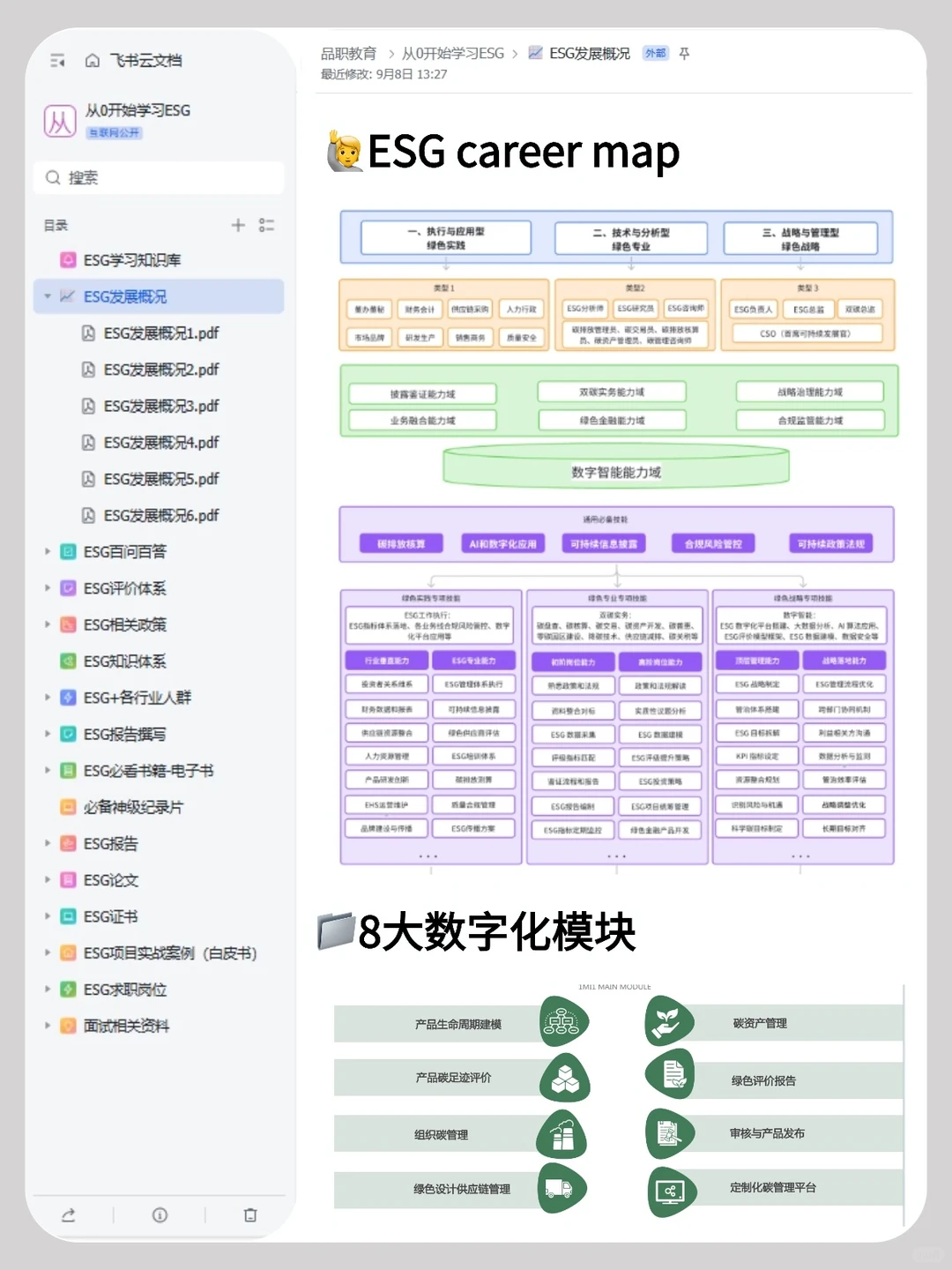
Task: Collapse the sidebar using the top-left panel icon
Action: coord(58,60)
